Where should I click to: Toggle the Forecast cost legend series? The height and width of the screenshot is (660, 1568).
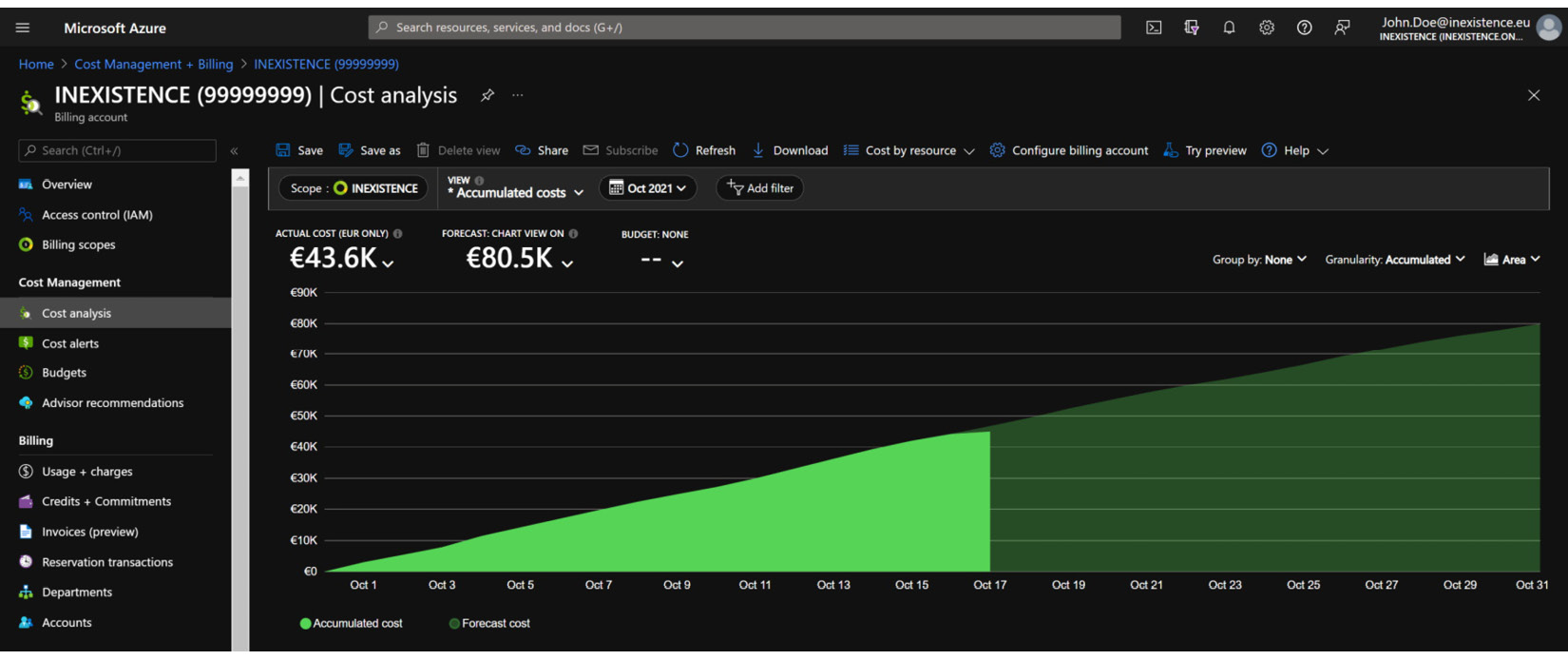[489, 624]
